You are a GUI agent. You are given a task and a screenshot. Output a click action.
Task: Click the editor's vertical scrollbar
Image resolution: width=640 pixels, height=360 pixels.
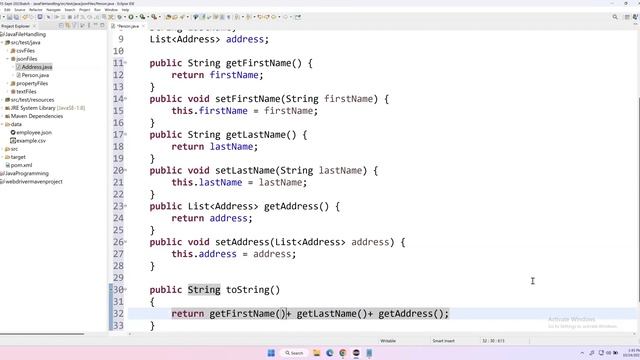[638, 200]
